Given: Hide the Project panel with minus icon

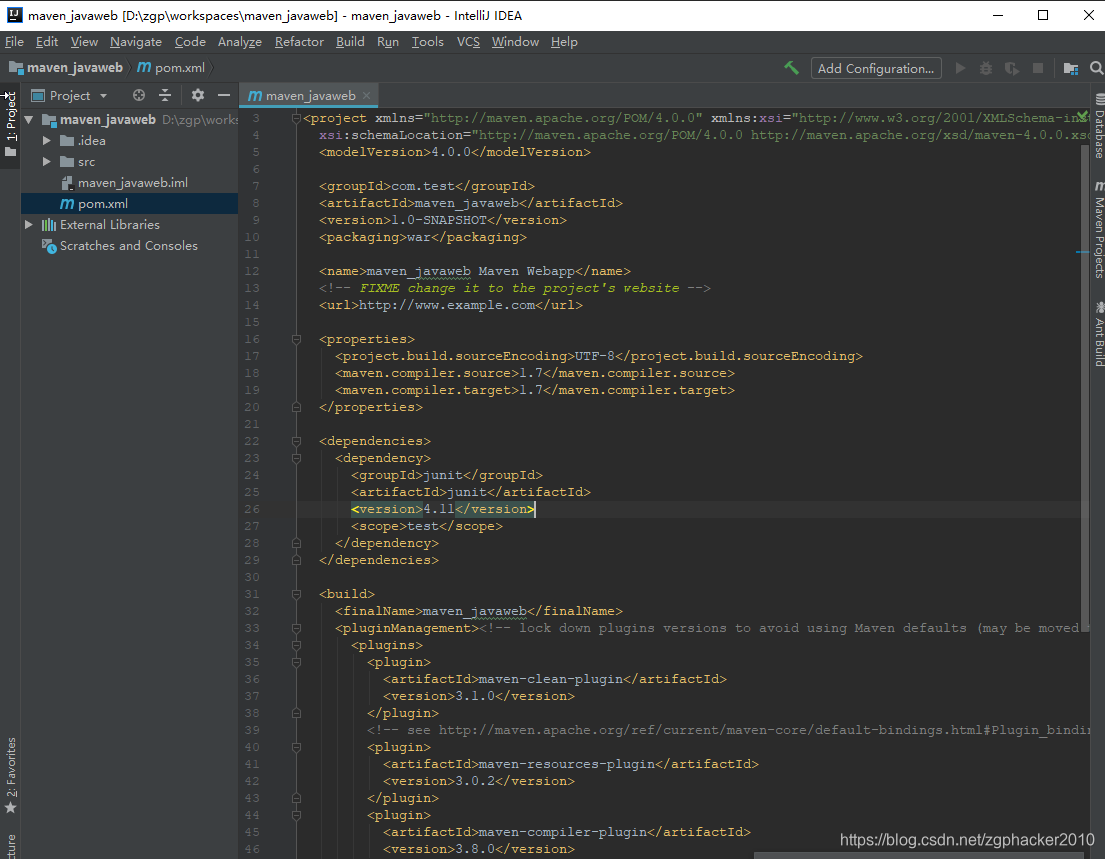Looking at the screenshot, I should (224, 95).
